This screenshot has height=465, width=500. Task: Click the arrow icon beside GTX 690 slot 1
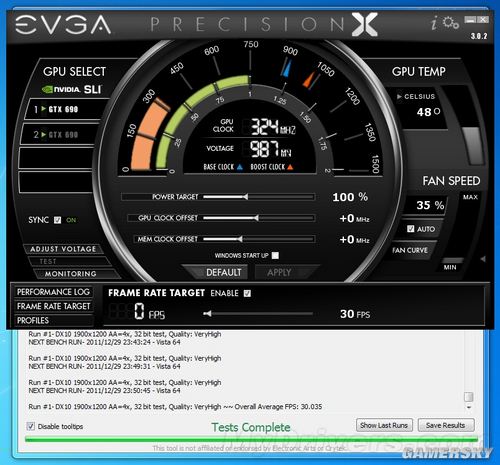click(43, 109)
